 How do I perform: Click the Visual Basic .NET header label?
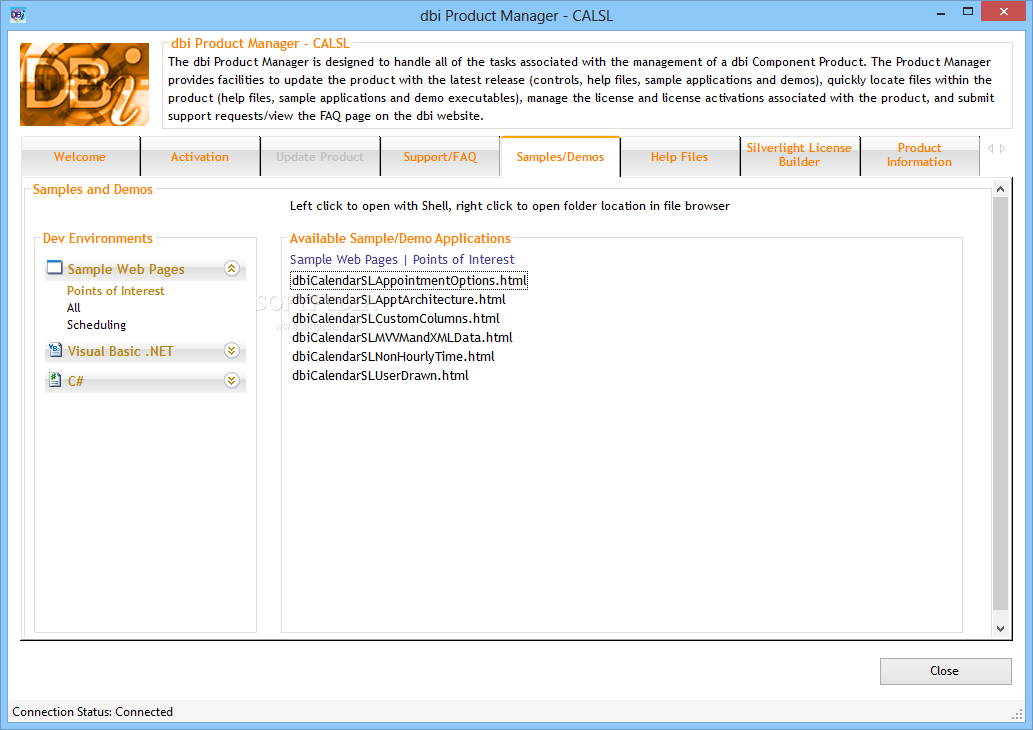pos(121,351)
